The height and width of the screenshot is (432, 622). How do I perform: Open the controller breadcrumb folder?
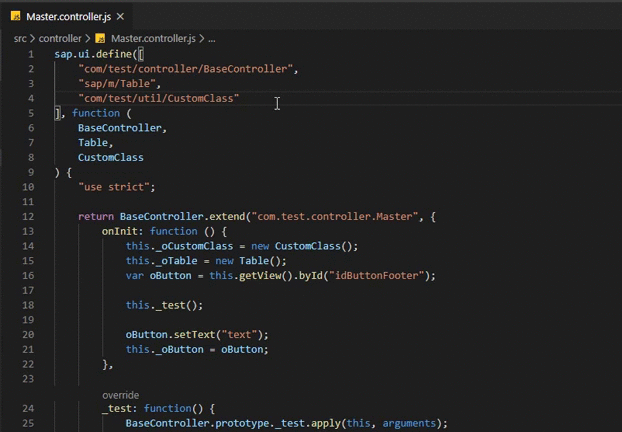[x=60, y=38]
